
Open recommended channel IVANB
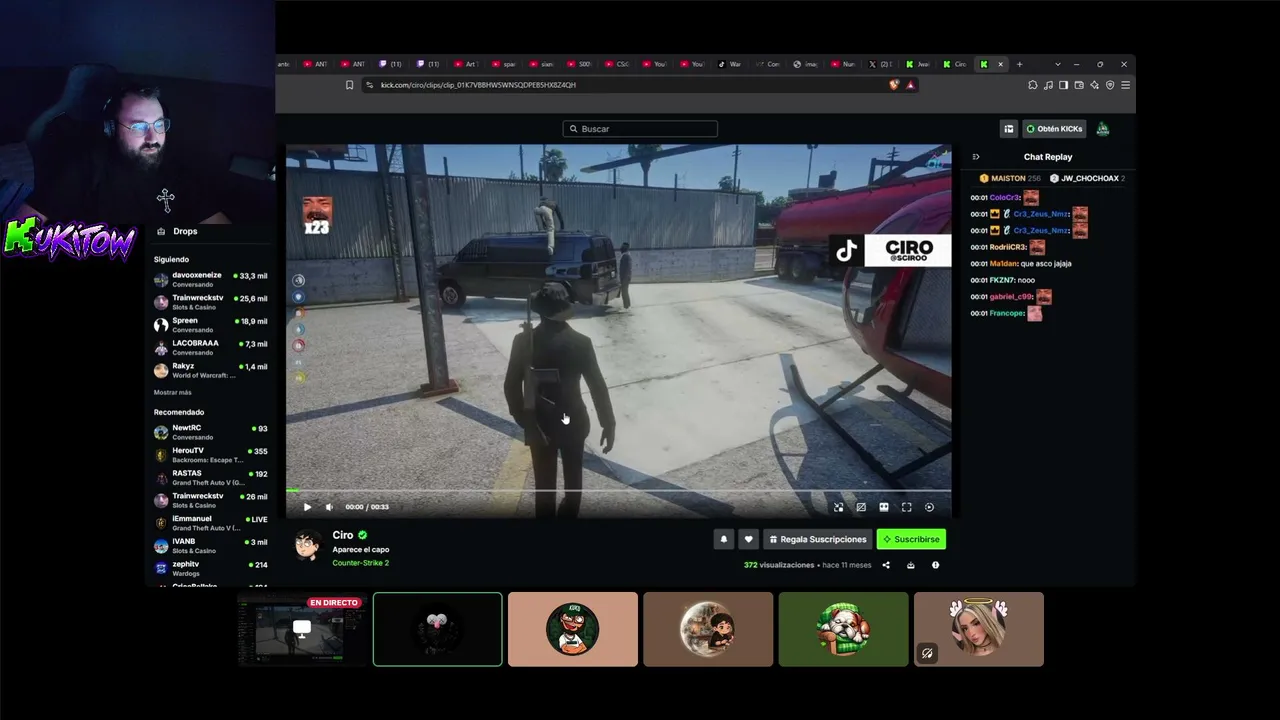[x=210, y=546]
